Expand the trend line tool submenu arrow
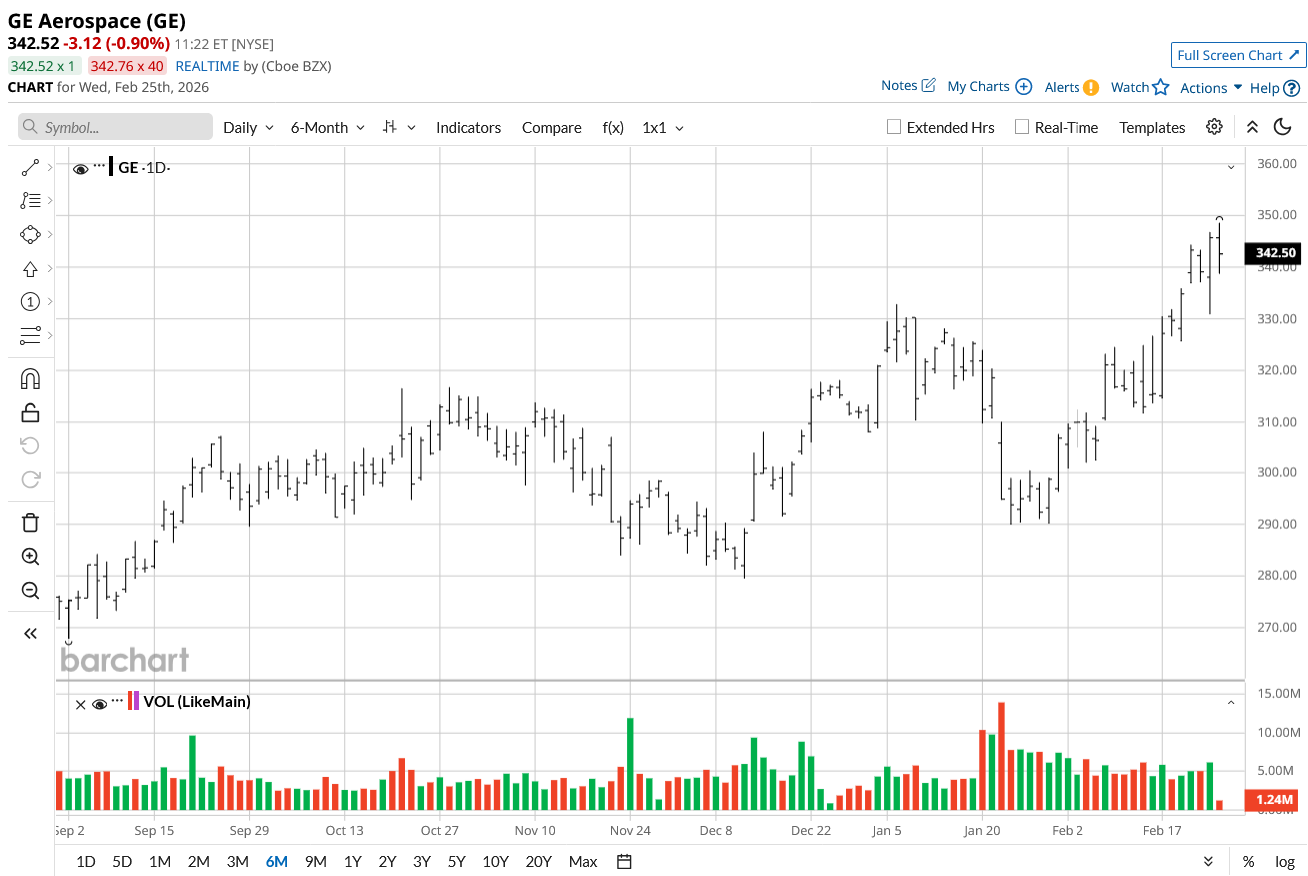This screenshot has height=876, width=1308. [x=50, y=167]
